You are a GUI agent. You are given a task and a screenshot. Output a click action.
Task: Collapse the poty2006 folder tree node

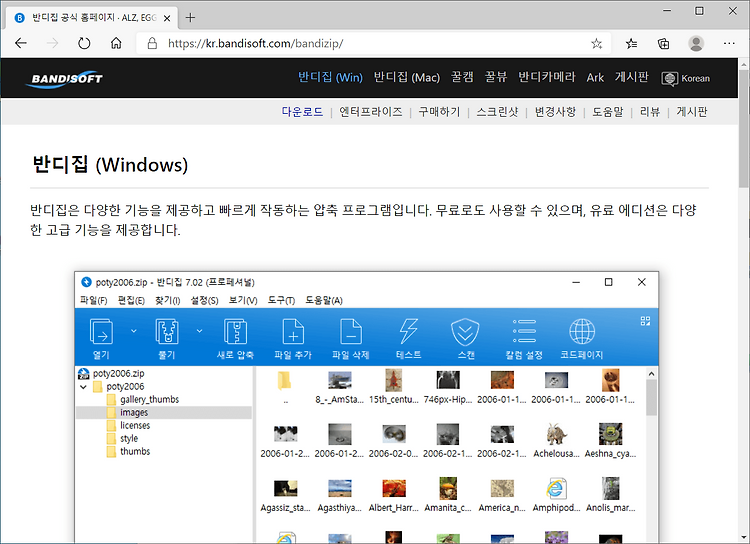(84, 387)
